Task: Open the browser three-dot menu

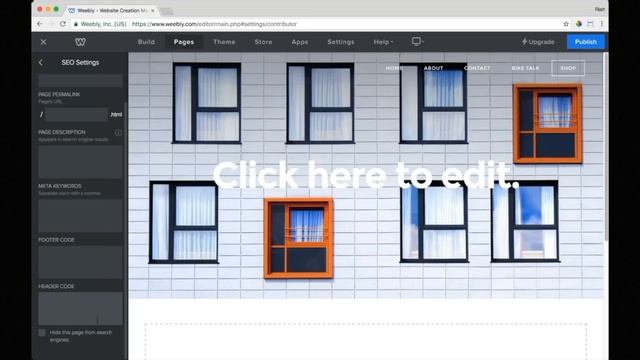Action: 602,24
